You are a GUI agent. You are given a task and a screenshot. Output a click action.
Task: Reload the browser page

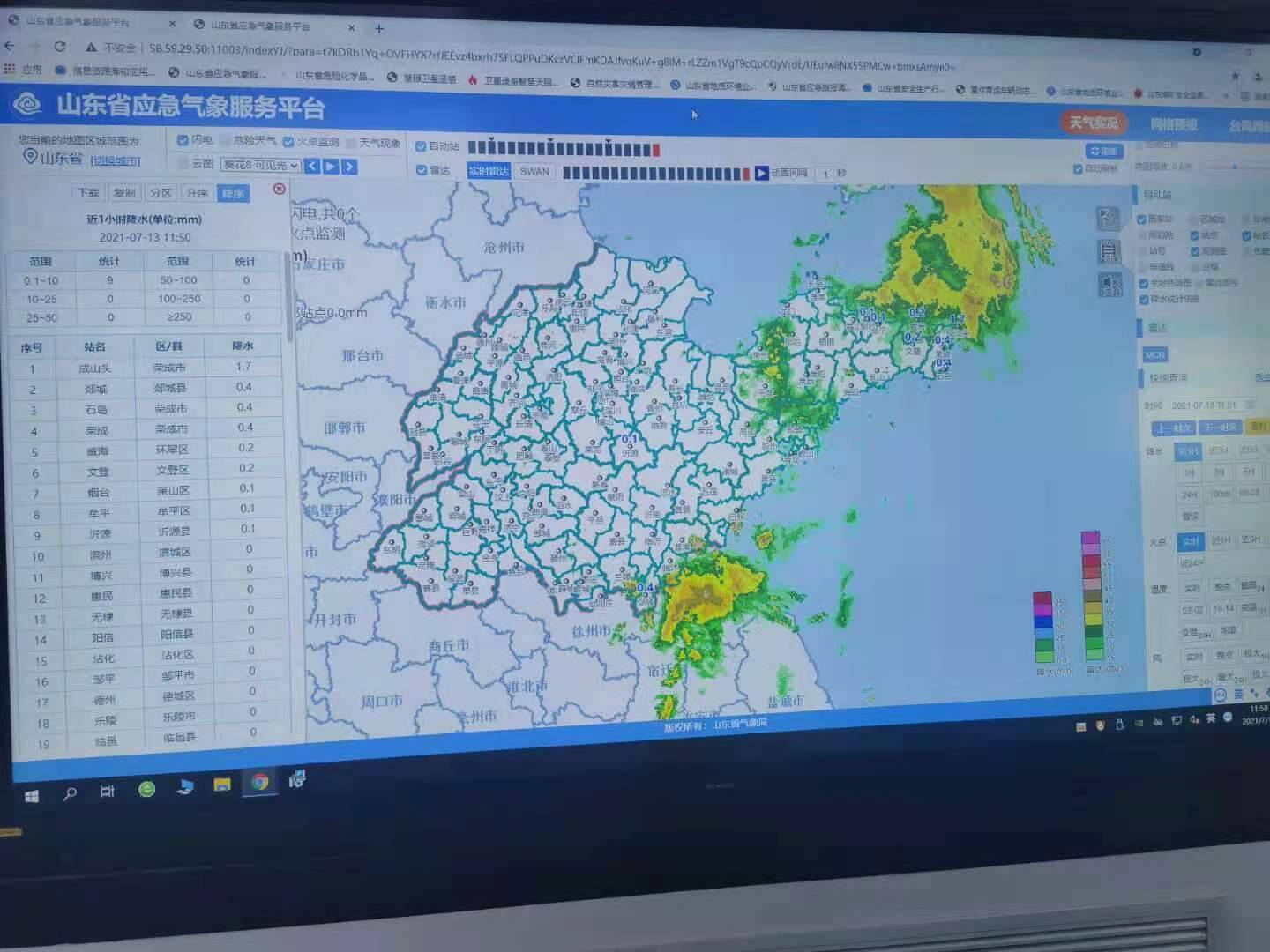click(x=60, y=47)
